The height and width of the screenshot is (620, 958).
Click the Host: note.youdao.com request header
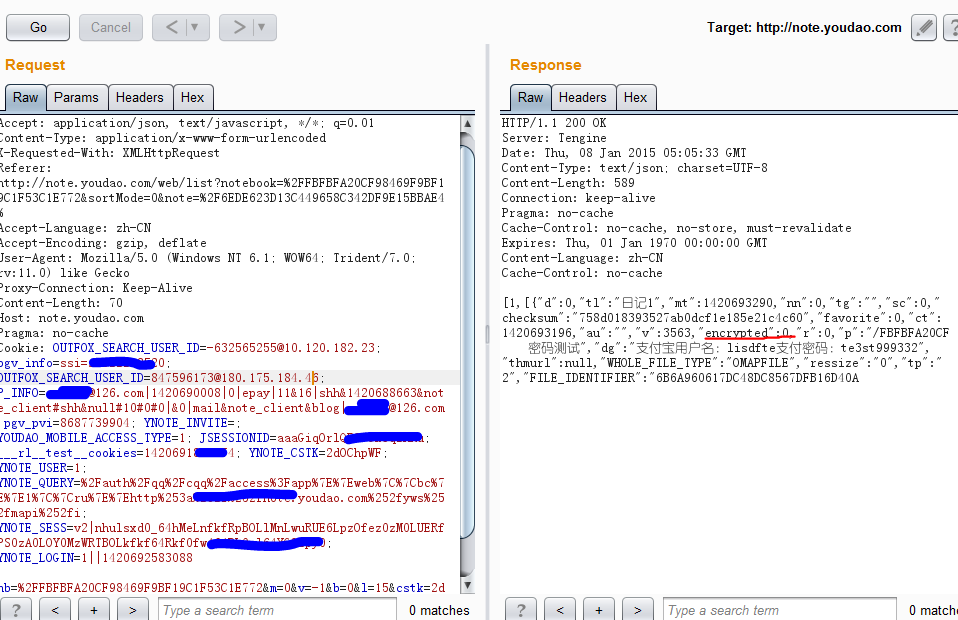(72, 318)
